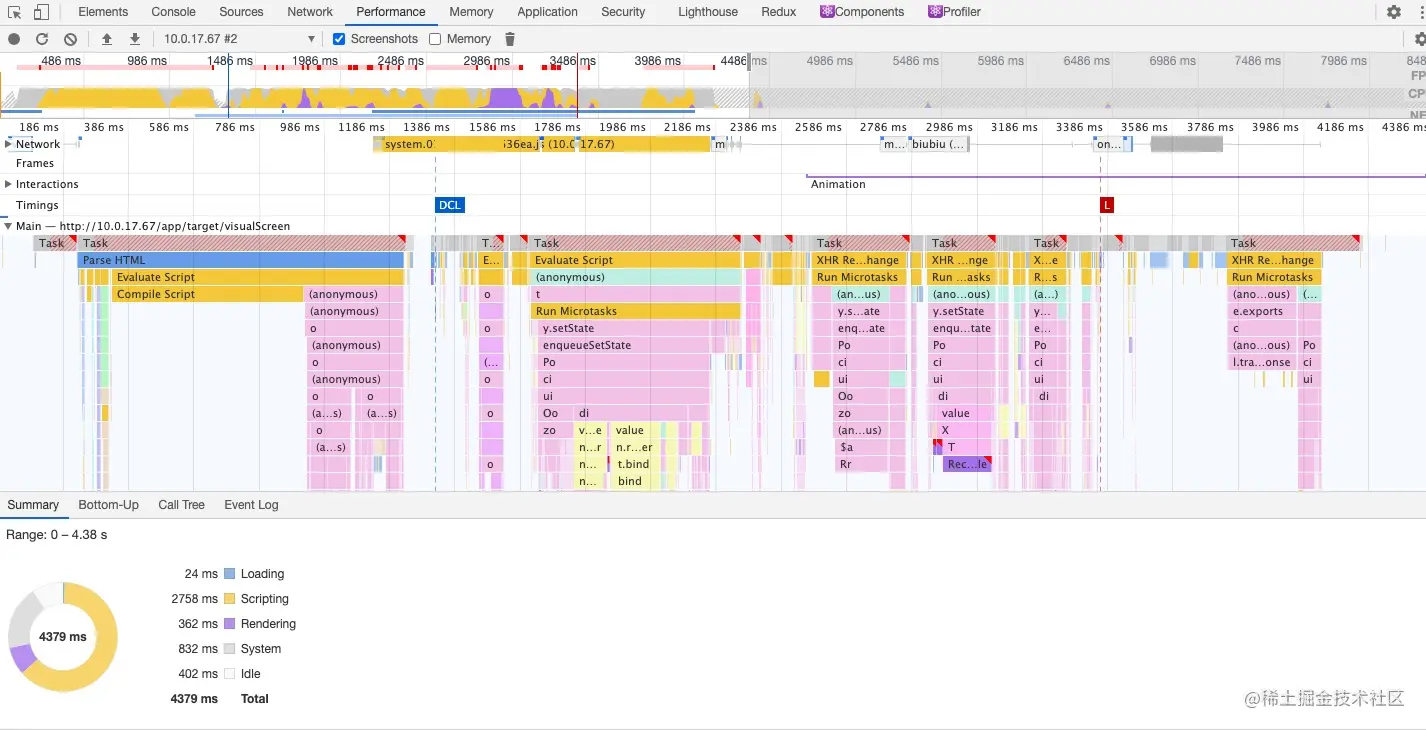The width and height of the screenshot is (1426, 730).
Task: Open the 10.0.17.67 #2 recording dropdown
Action: (x=239, y=39)
